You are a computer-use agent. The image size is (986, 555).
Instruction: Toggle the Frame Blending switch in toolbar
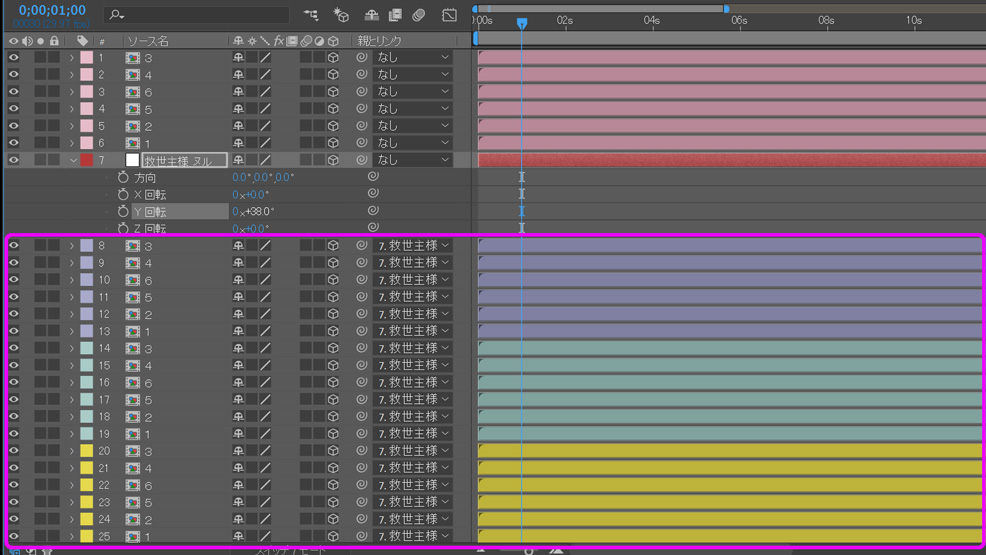pyautogui.click(x=395, y=15)
